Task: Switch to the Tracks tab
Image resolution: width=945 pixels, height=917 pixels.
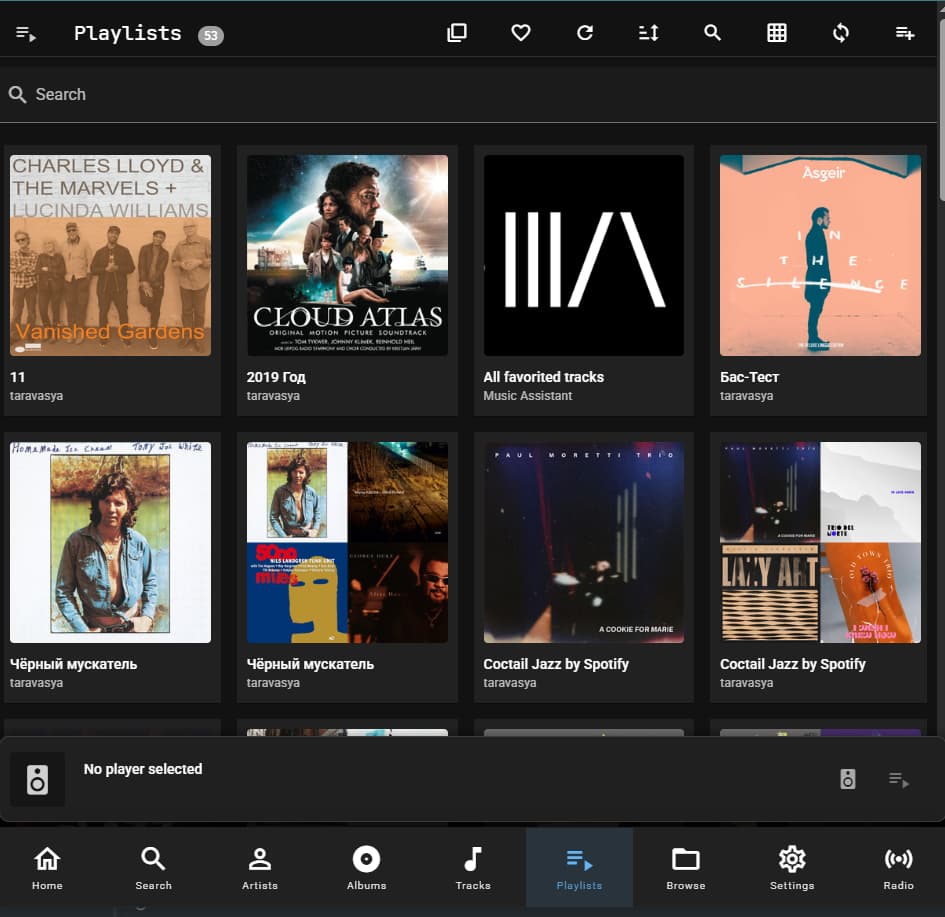Action: pos(473,868)
